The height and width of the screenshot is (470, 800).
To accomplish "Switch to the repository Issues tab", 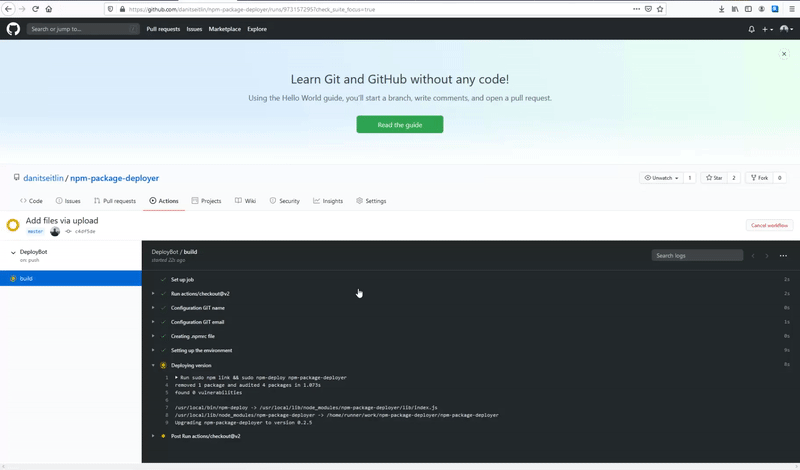I will click(68, 201).
